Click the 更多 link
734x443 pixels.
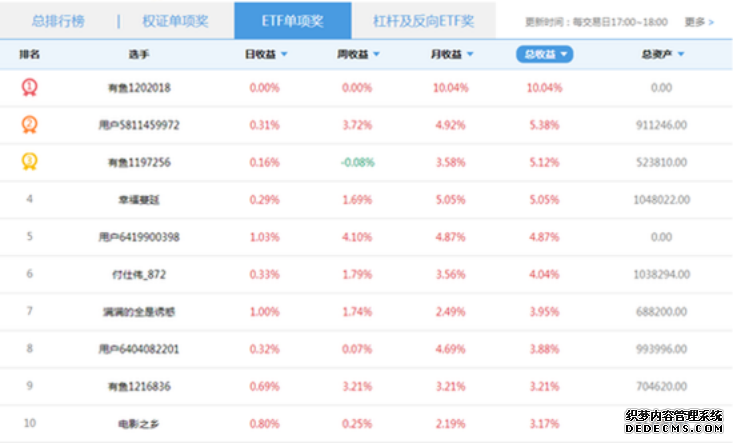pos(699,22)
